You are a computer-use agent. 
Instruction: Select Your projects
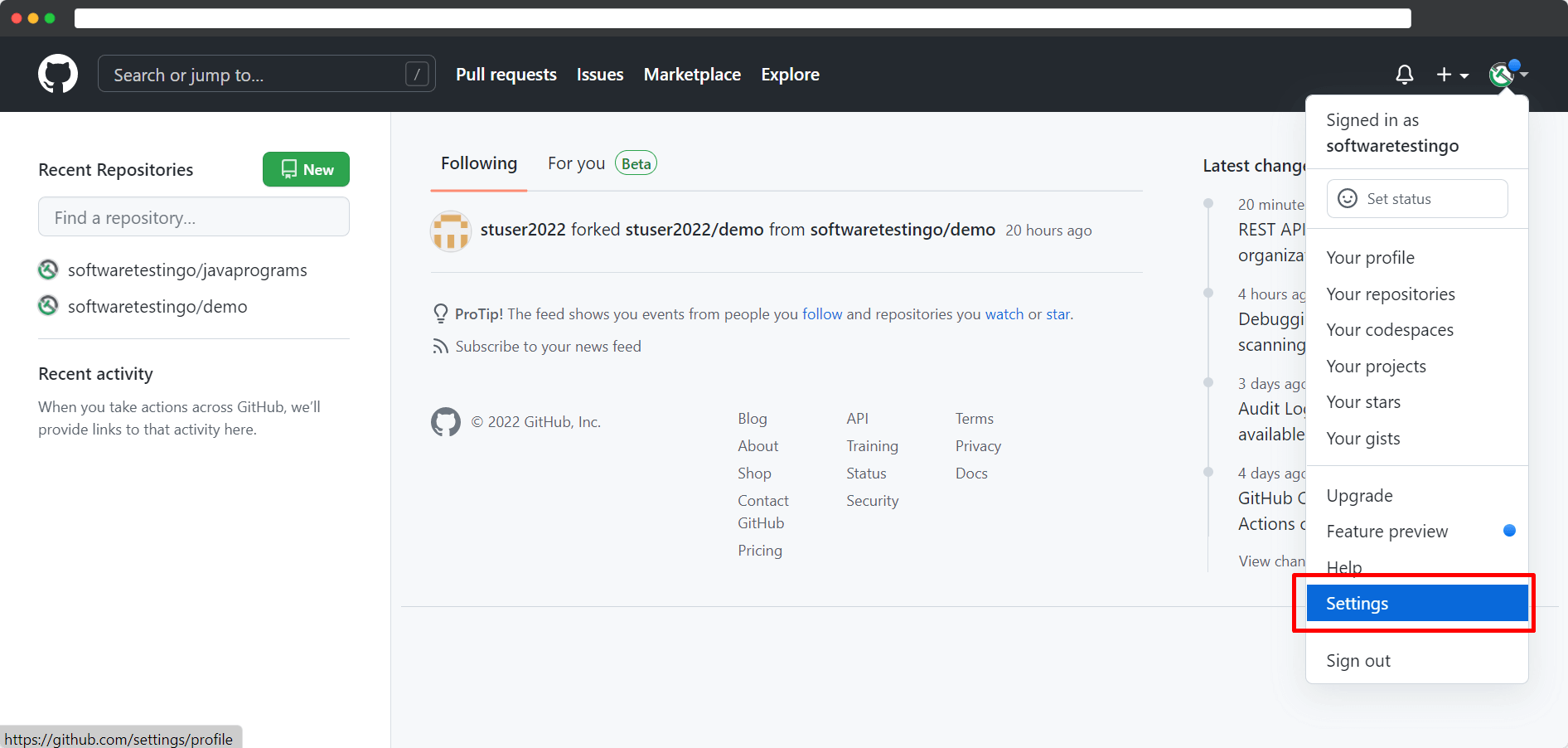click(x=1416, y=367)
